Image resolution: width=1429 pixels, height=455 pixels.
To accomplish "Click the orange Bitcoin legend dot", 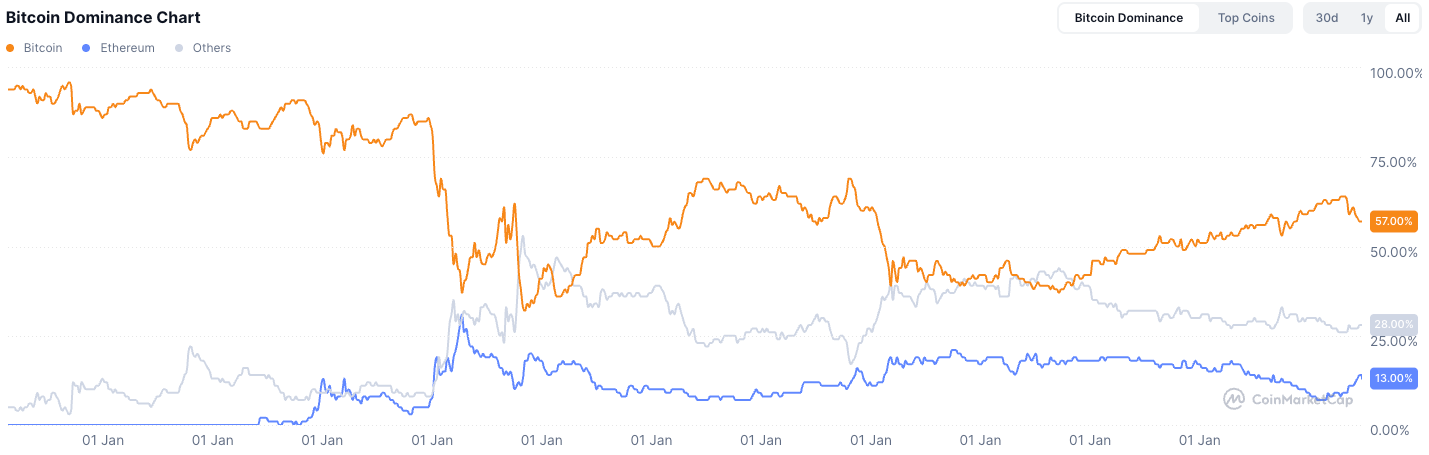I will [11, 48].
